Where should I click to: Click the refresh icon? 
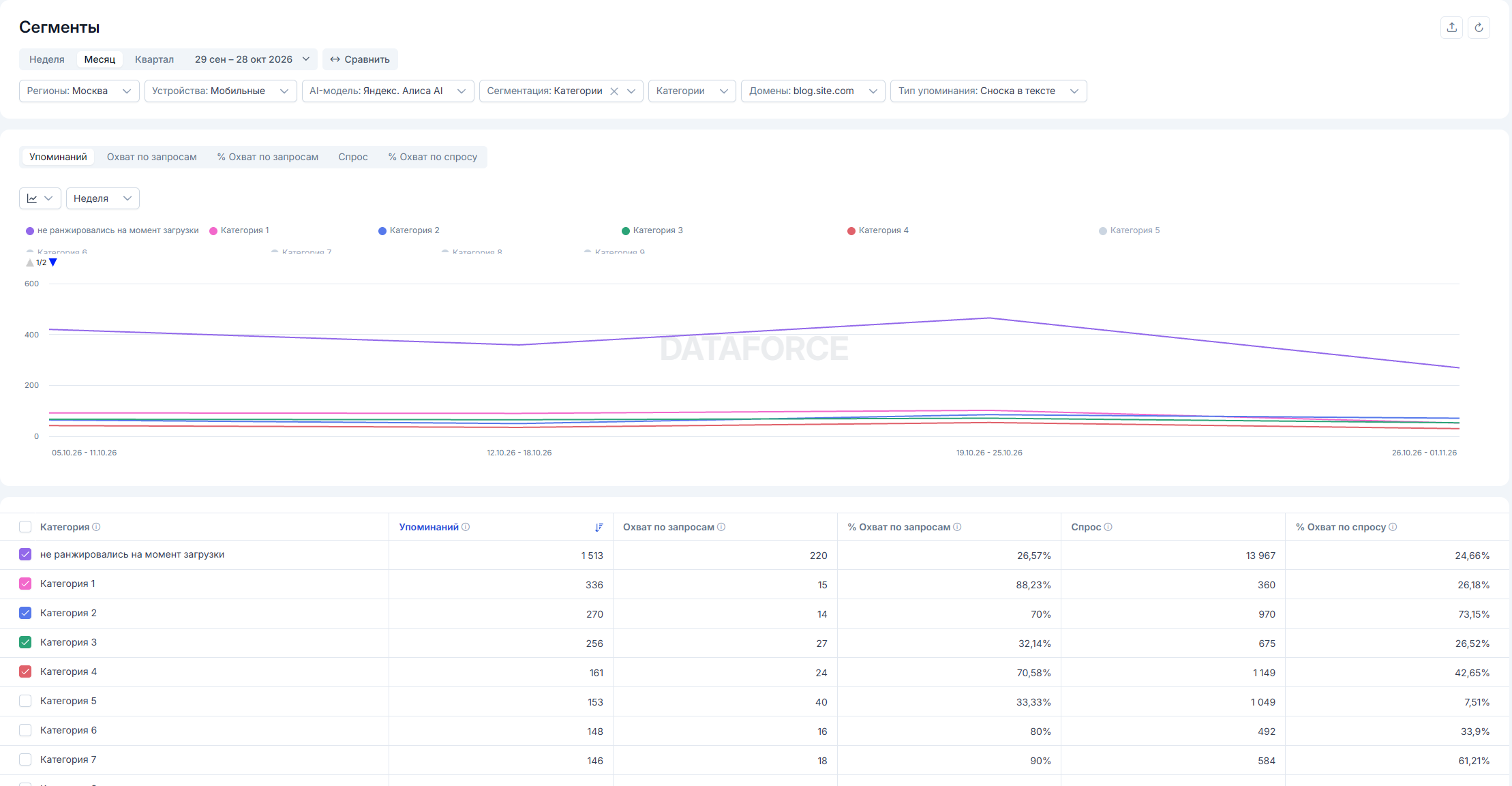click(x=1479, y=27)
